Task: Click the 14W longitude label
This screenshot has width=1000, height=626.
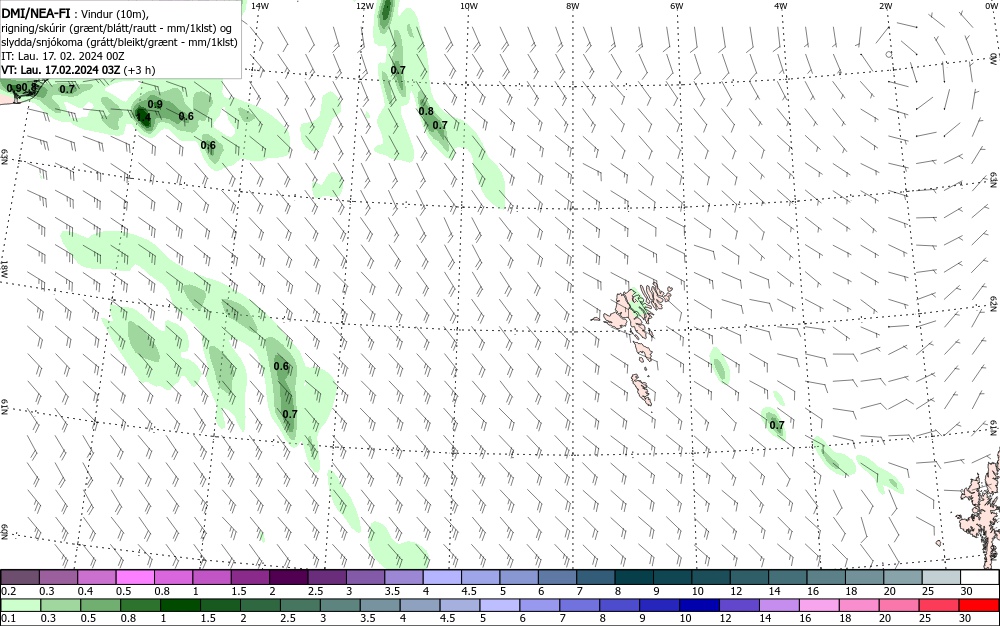Action: (x=260, y=6)
